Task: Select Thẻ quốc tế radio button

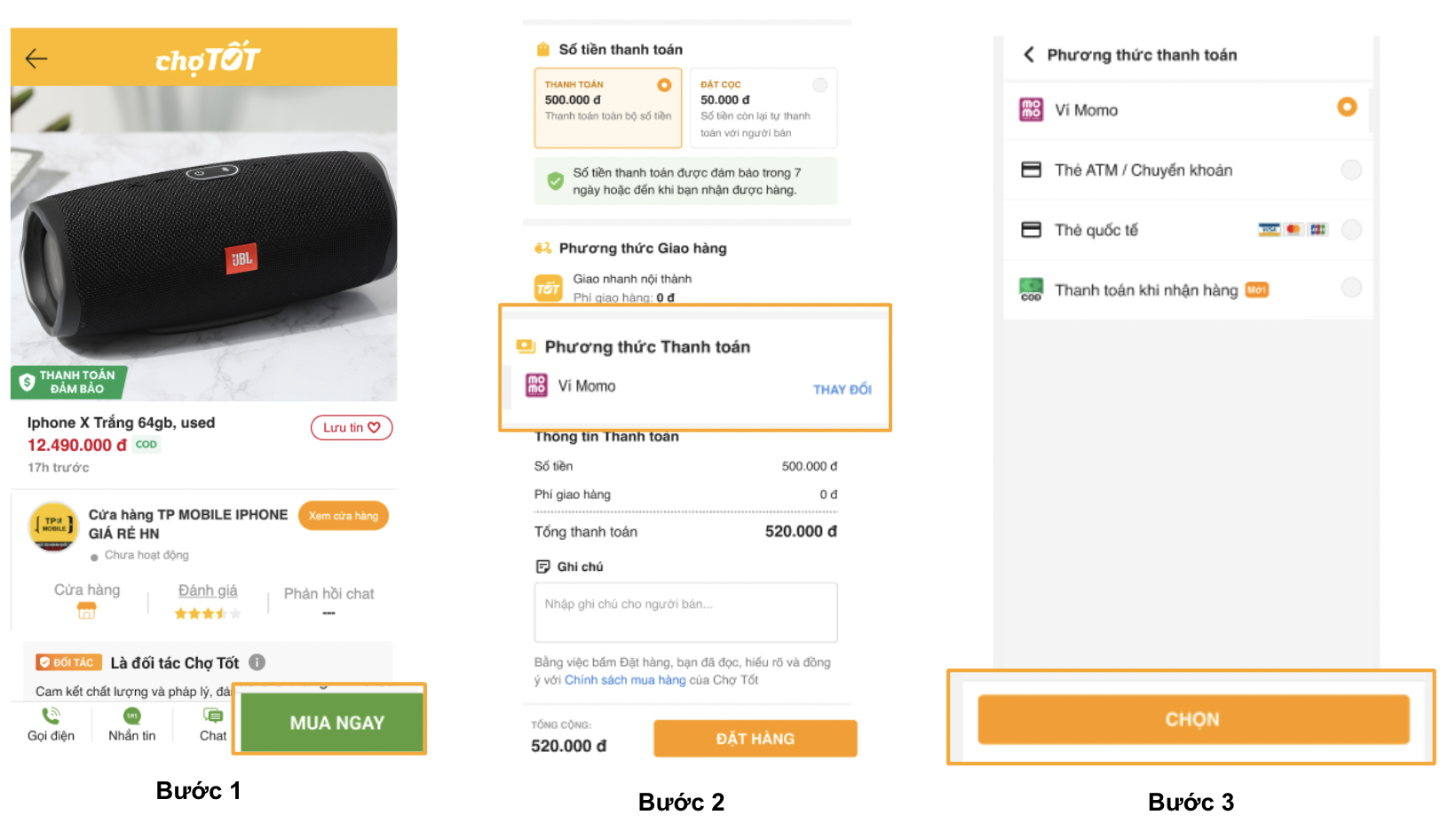Action: pos(1351,230)
